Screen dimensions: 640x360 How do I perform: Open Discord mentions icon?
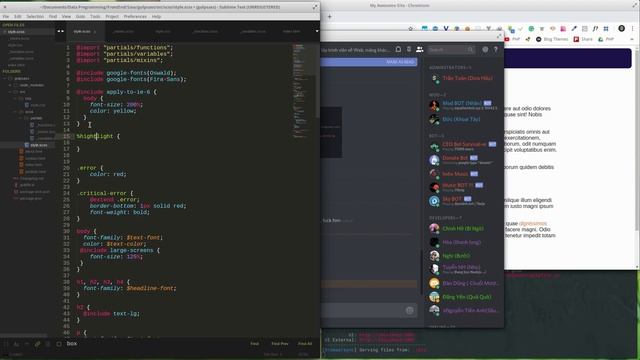pos(485,49)
